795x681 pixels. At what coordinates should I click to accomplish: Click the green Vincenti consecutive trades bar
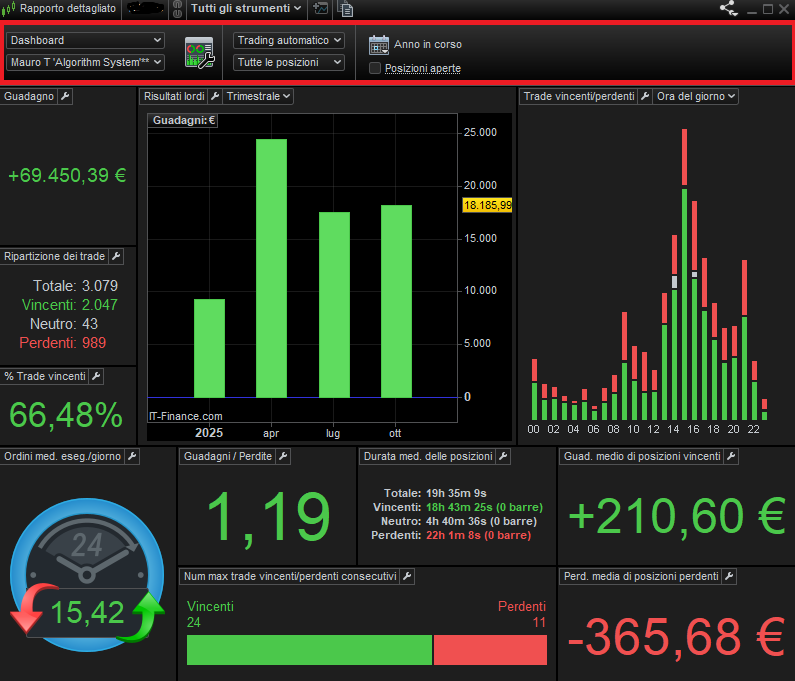tap(308, 650)
